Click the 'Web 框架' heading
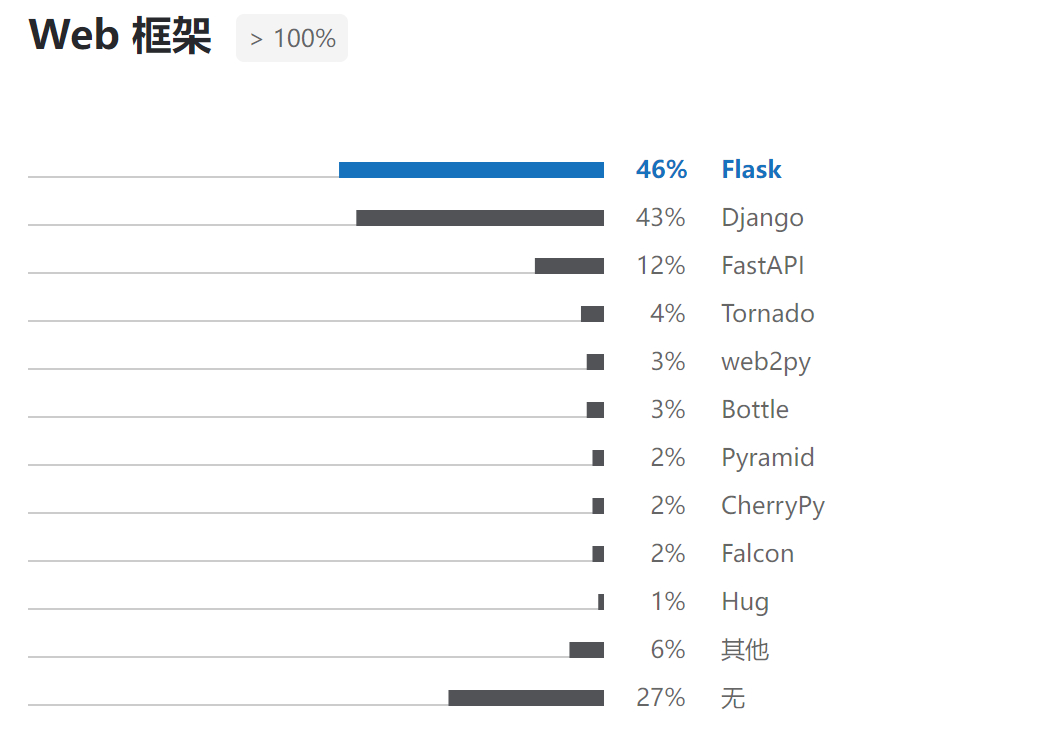1052x731 pixels. 120,35
